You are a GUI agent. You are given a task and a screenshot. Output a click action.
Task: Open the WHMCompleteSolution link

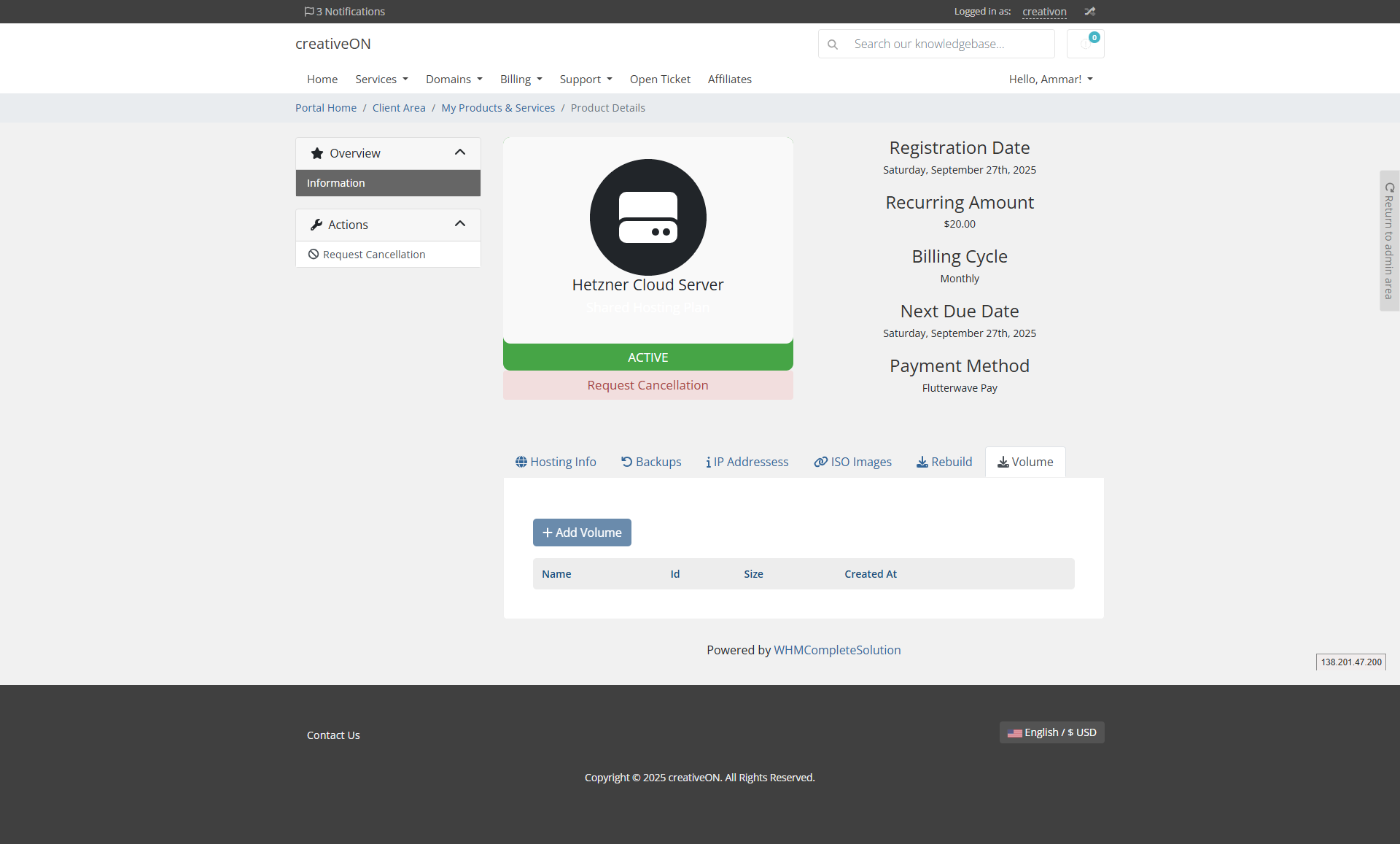pos(837,650)
